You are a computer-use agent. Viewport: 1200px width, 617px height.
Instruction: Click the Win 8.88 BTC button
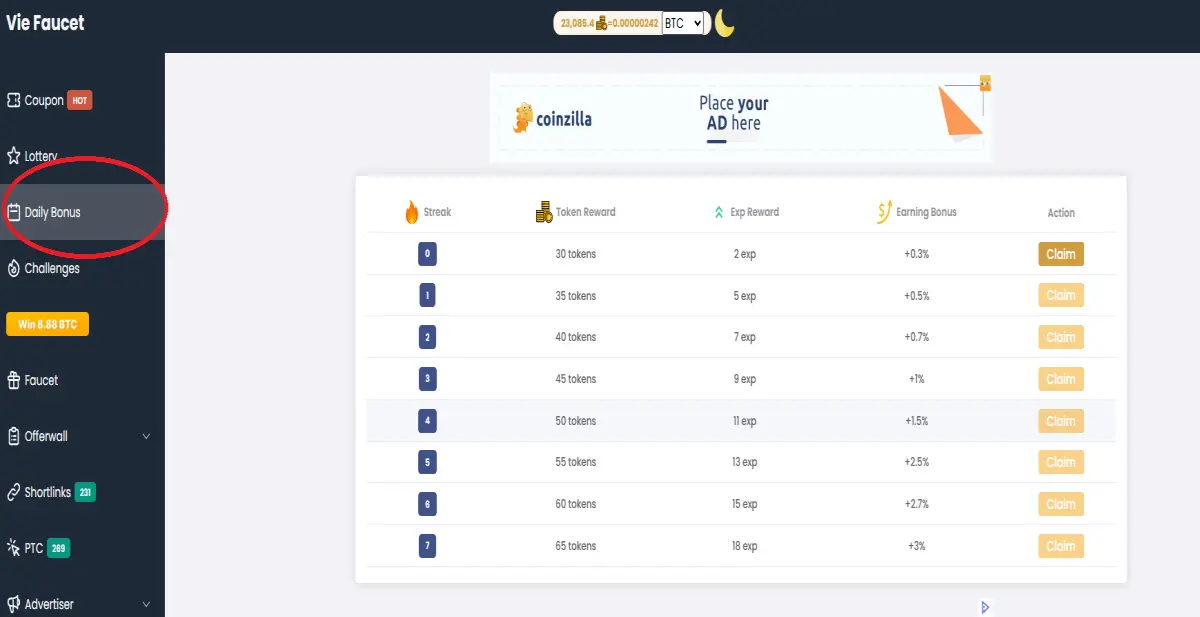tap(47, 324)
